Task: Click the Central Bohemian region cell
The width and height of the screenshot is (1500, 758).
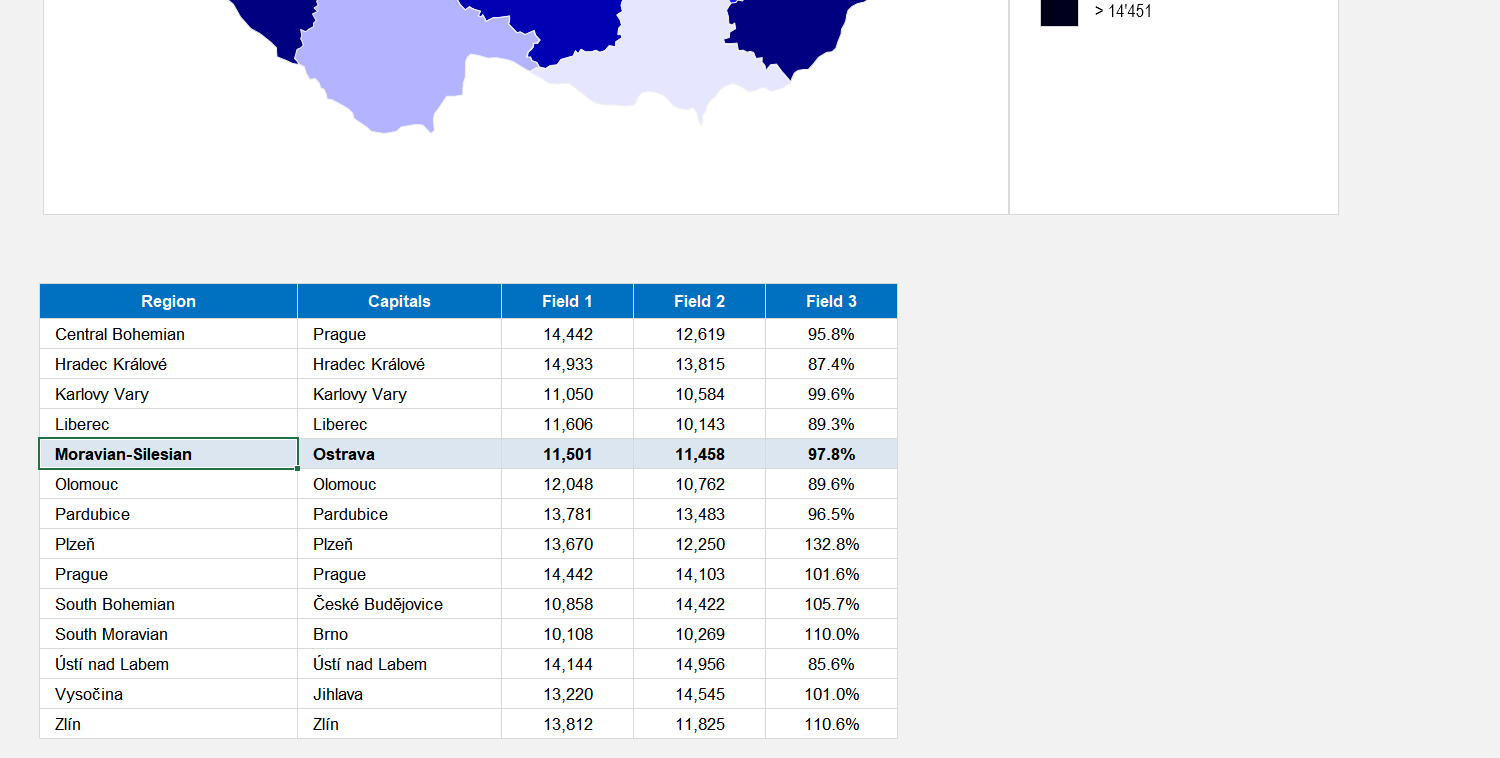Action: (x=115, y=334)
